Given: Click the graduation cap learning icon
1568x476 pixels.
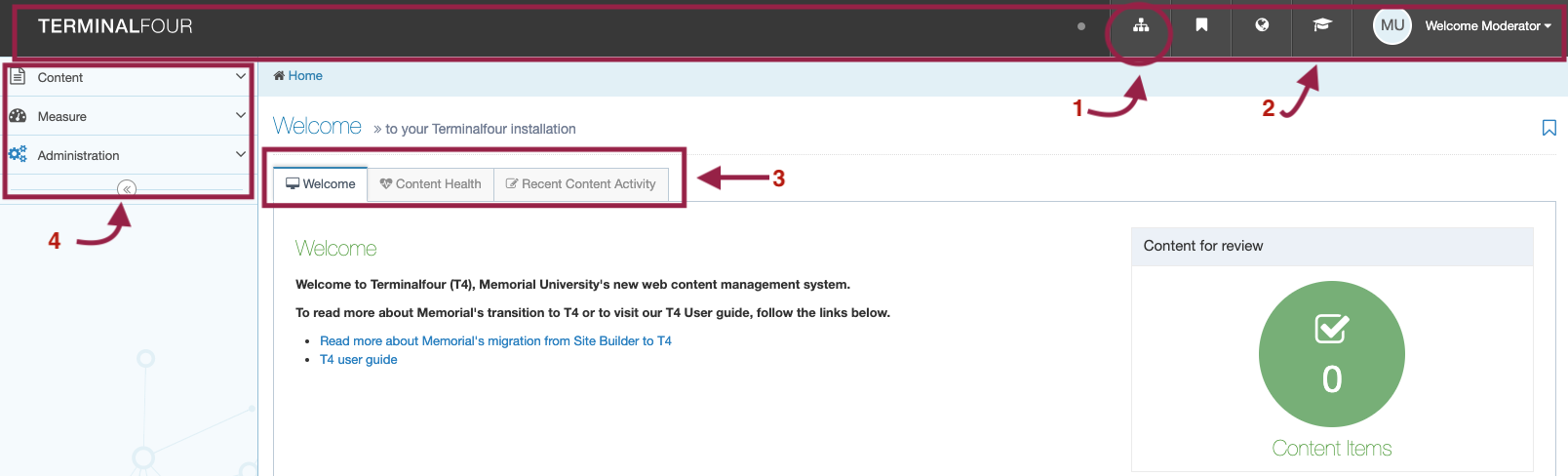Looking at the screenshot, I should [x=1321, y=25].
